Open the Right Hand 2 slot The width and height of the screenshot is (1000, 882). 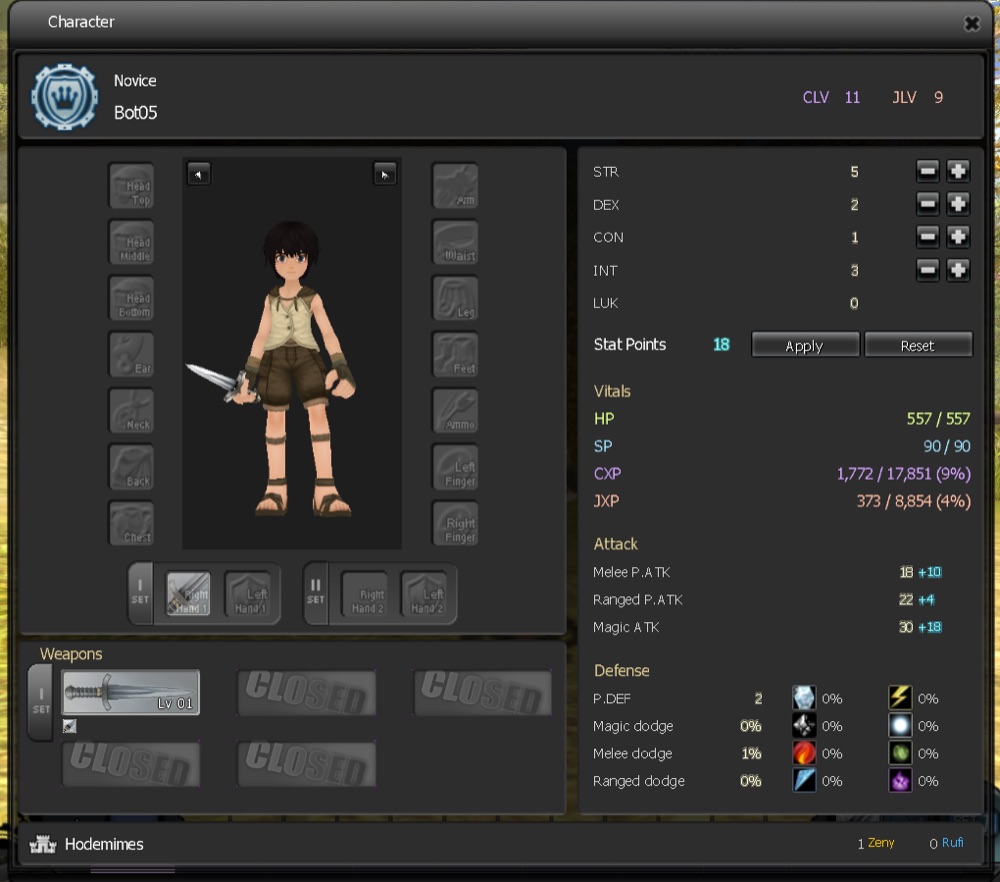pos(364,594)
